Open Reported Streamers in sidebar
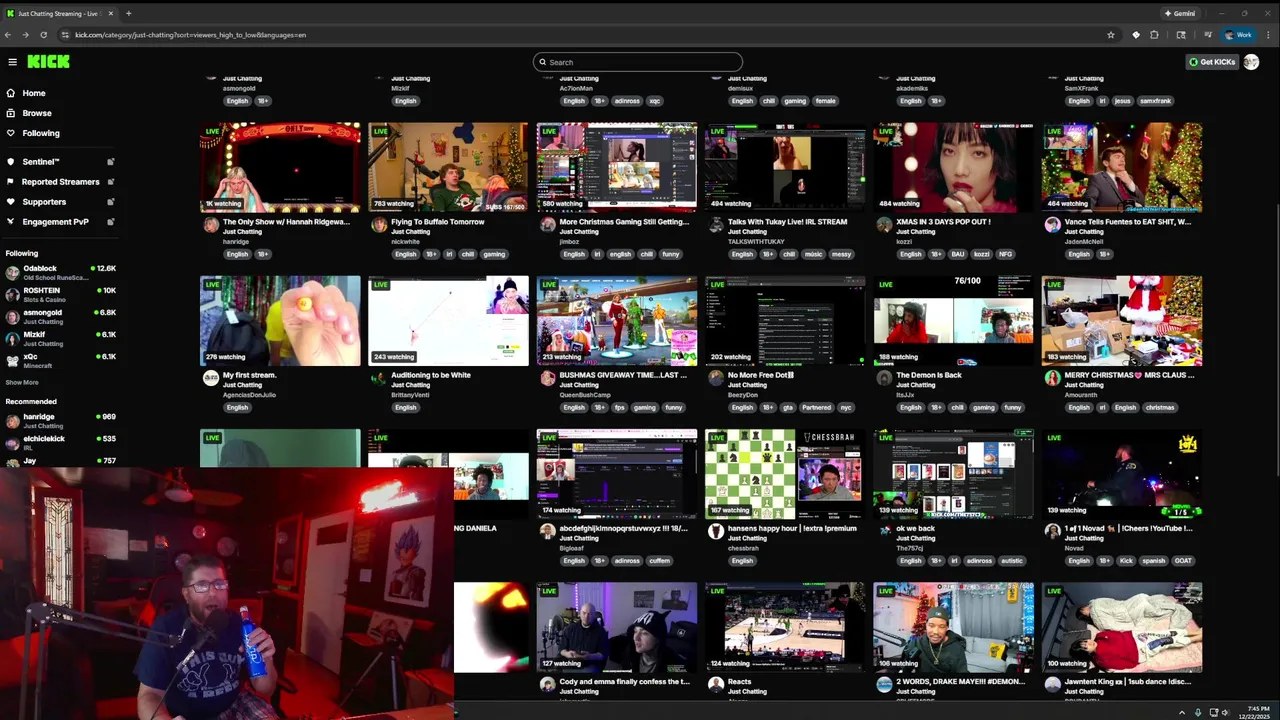The width and height of the screenshot is (1280, 720). (x=60, y=182)
